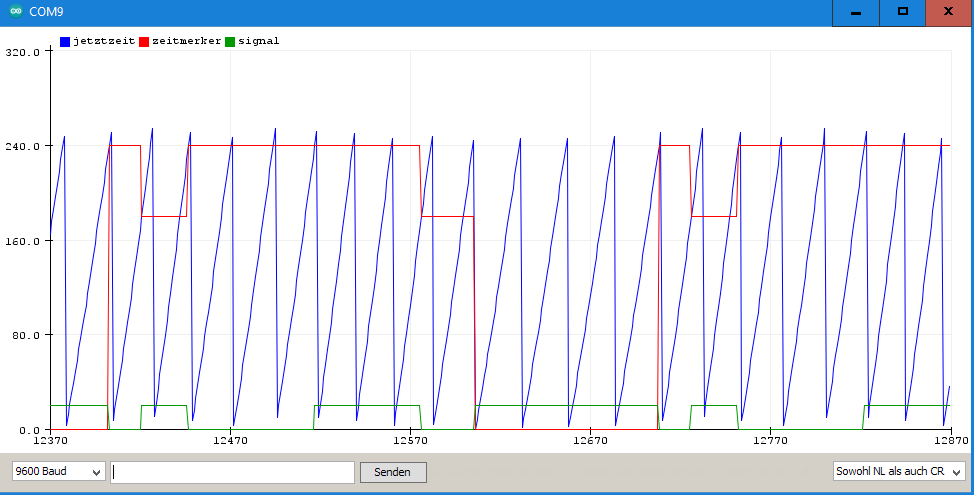Viewport: 974px width, 495px height.
Task: Click the red zeitmerker legend swatch
Action: point(143,42)
